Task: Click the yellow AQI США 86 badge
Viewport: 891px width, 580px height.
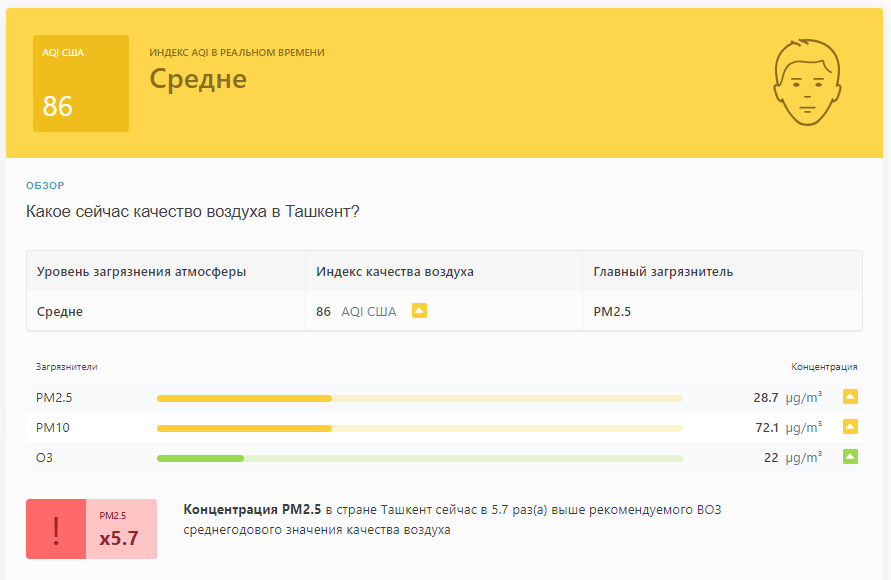Action: [81, 84]
